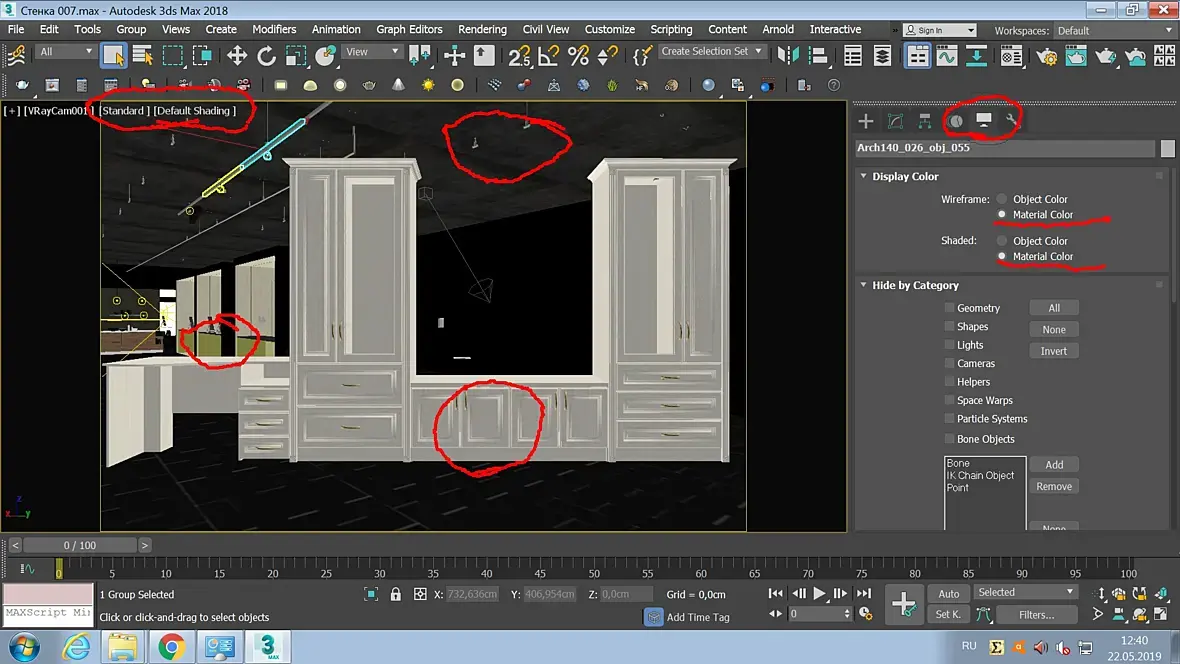Select the Move tool in main toolbar
The image size is (1180, 664).
point(237,55)
